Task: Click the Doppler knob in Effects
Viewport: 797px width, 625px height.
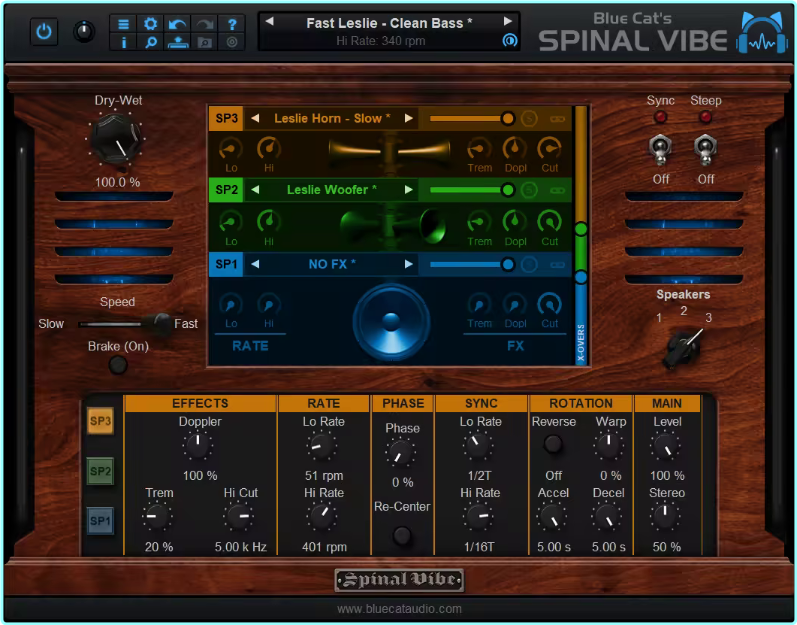Action: (x=198, y=446)
